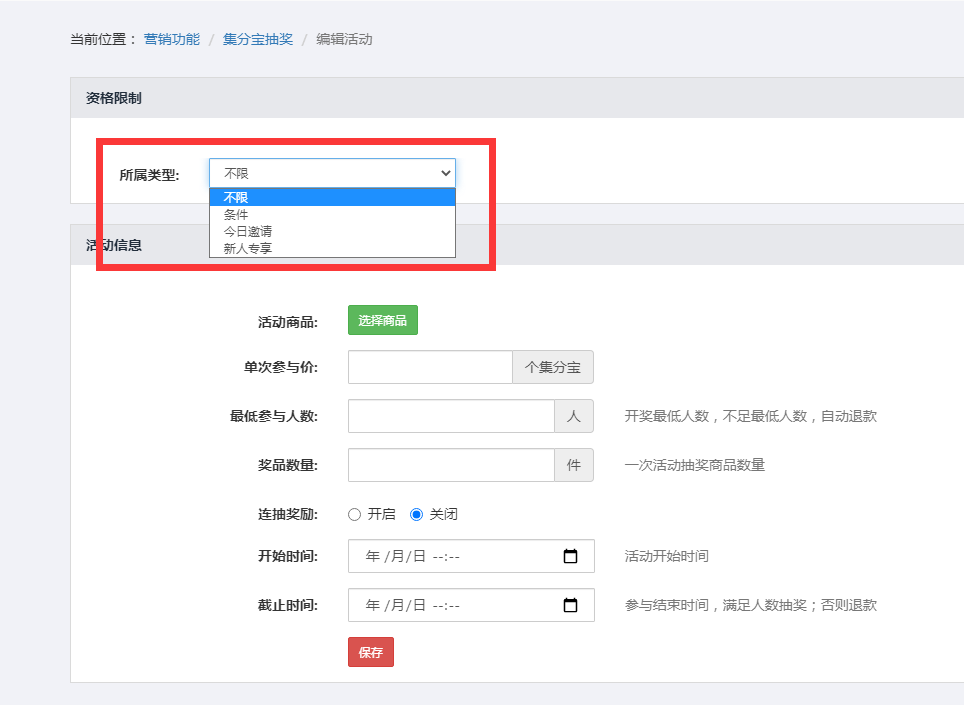964x705 pixels.
Task: Click the 个集分宝 unit label
Action: click(x=553, y=367)
